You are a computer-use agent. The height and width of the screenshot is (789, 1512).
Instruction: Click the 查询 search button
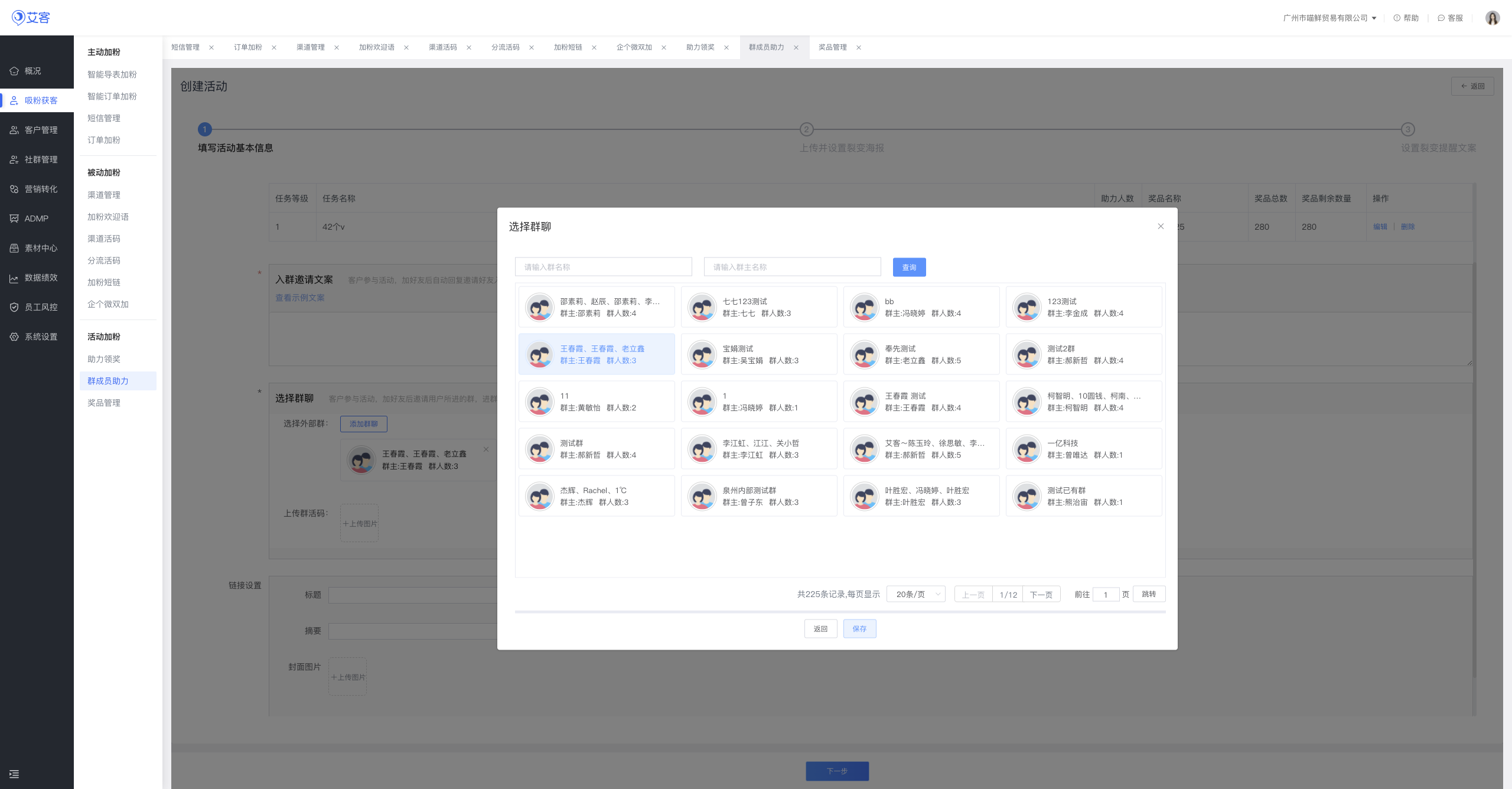point(909,267)
